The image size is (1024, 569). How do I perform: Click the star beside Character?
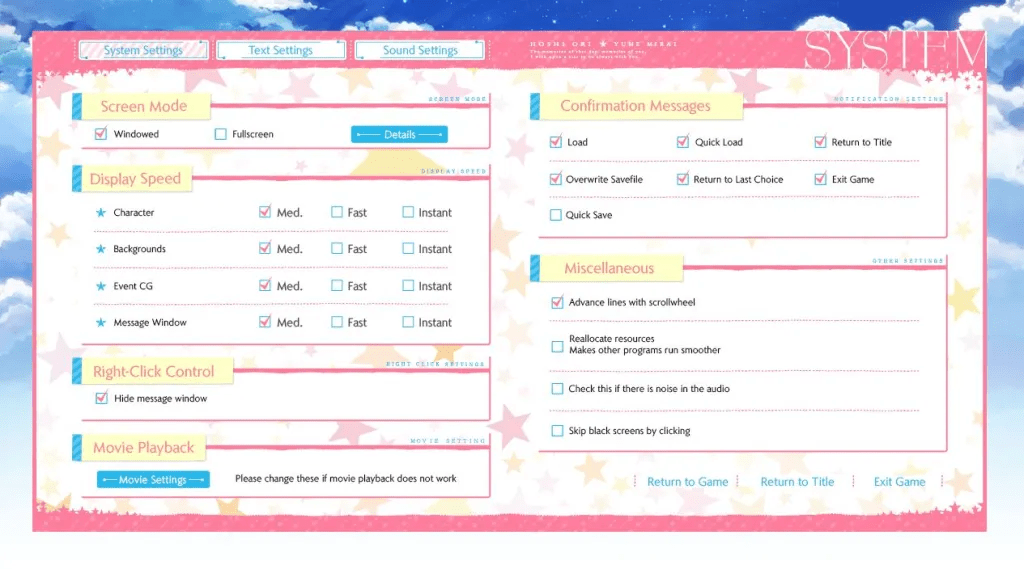coord(101,212)
